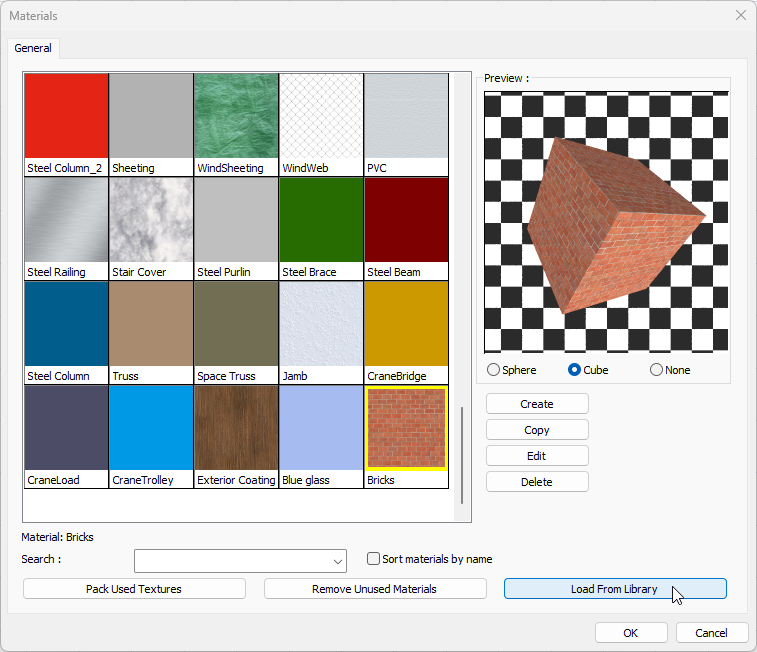Screen dimensions: 757x652
Task: Enable Sort materials by name checkbox
Action: coord(374,559)
